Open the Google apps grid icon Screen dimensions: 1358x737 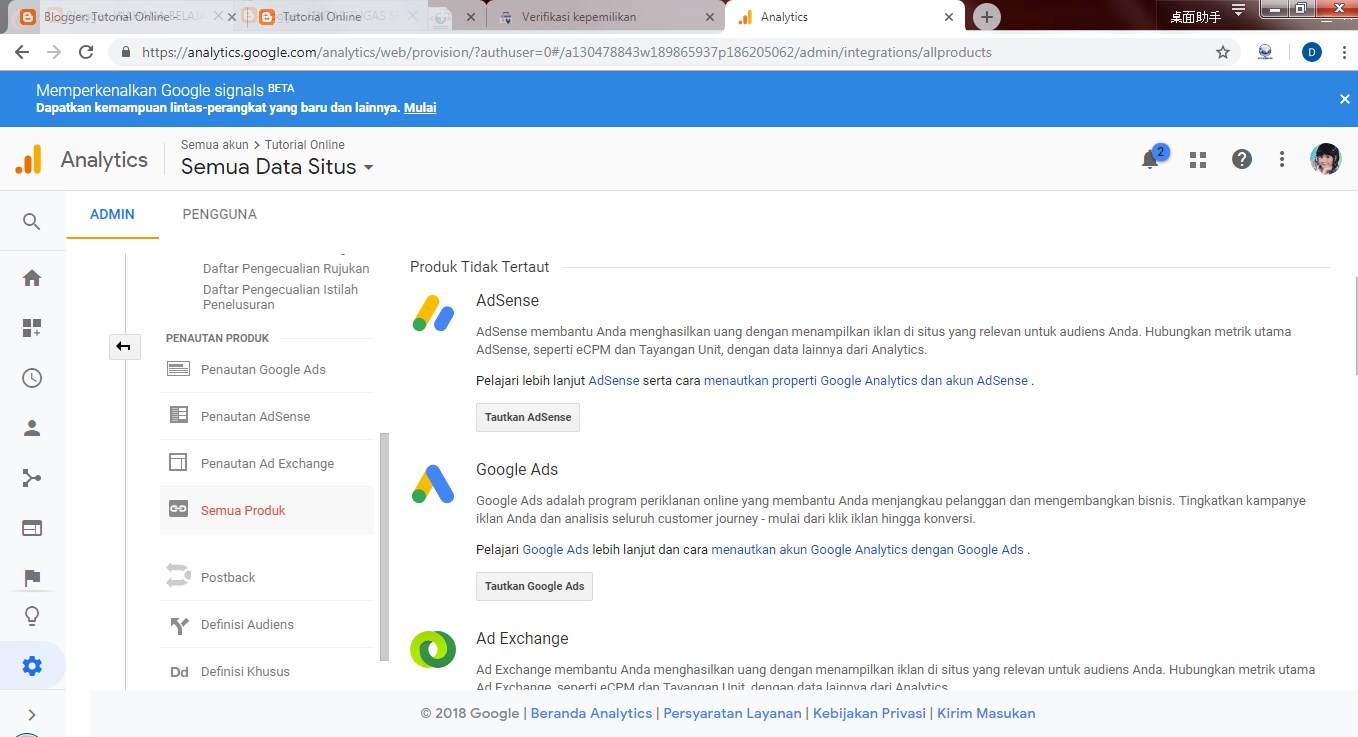(x=1198, y=160)
